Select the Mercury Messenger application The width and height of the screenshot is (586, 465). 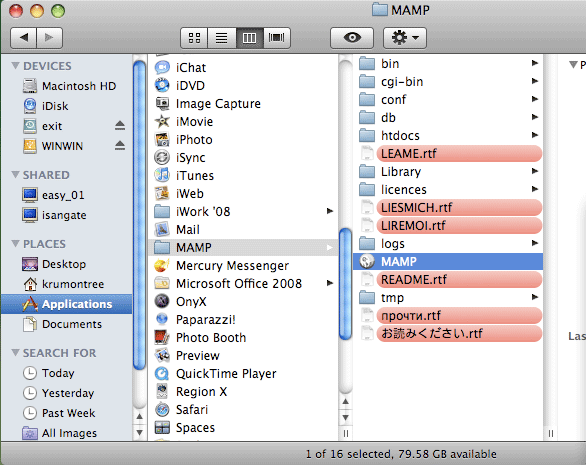pyautogui.click(x=243, y=265)
